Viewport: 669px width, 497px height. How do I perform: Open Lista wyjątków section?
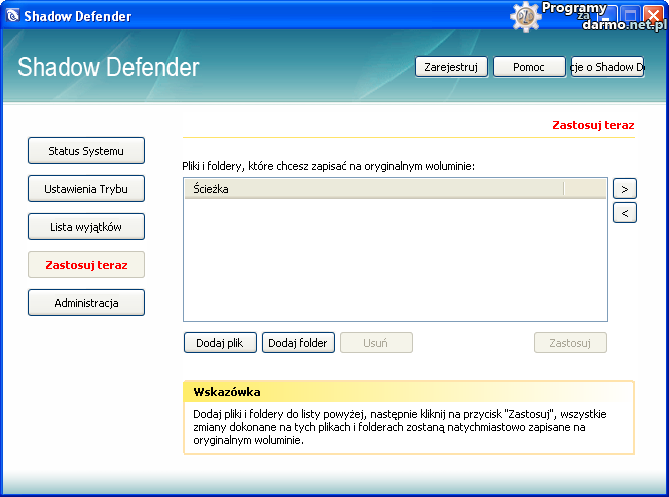pyautogui.click(x=86, y=227)
